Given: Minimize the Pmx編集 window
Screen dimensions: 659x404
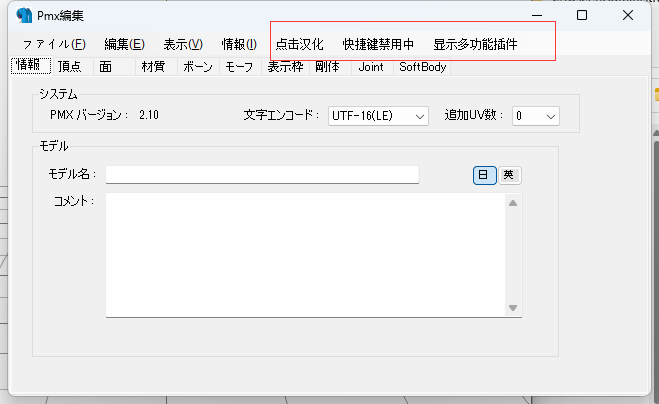Looking at the screenshot, I should click(x=537, y=15).
